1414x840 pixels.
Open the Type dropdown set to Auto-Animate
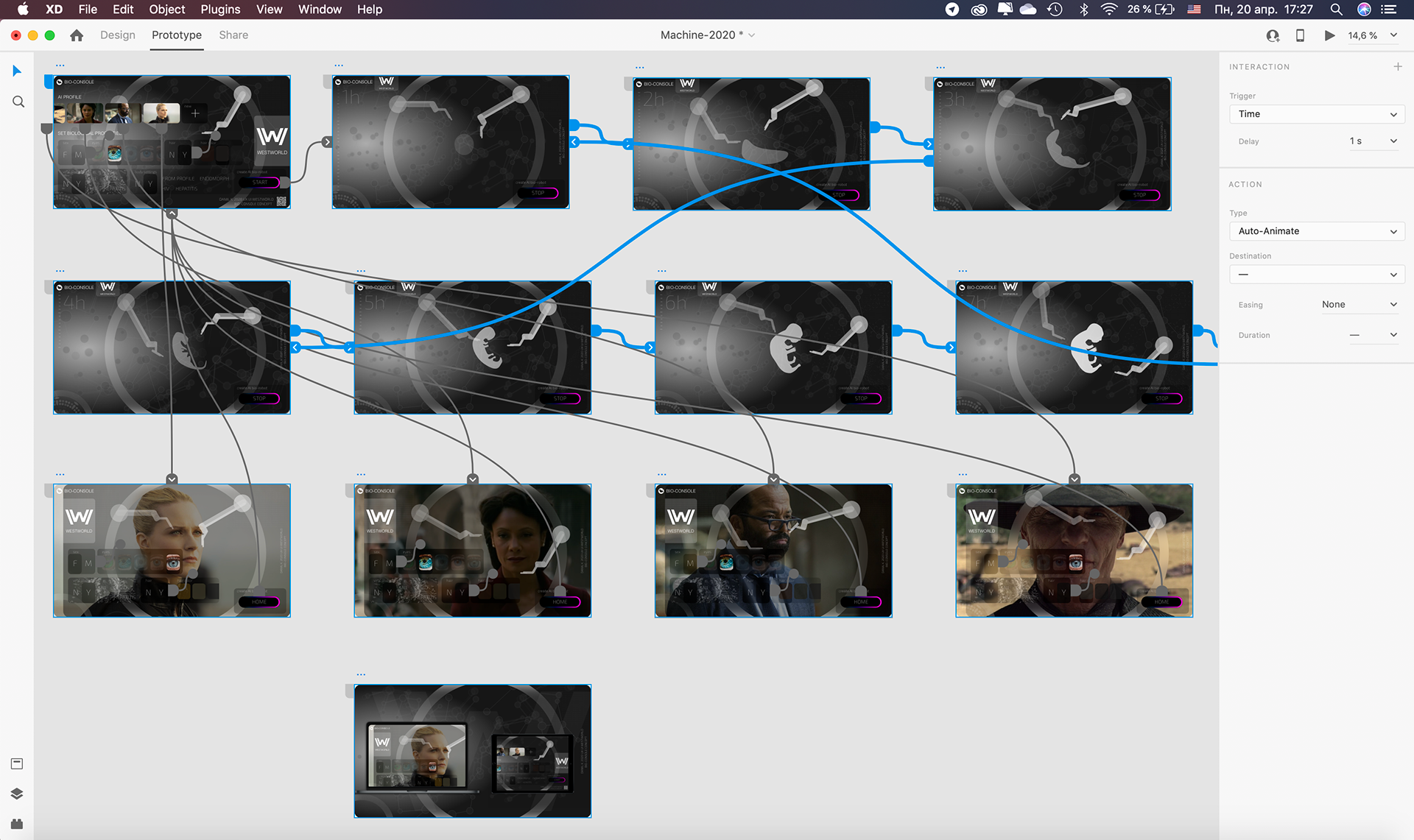click(x=1317, y=231)
